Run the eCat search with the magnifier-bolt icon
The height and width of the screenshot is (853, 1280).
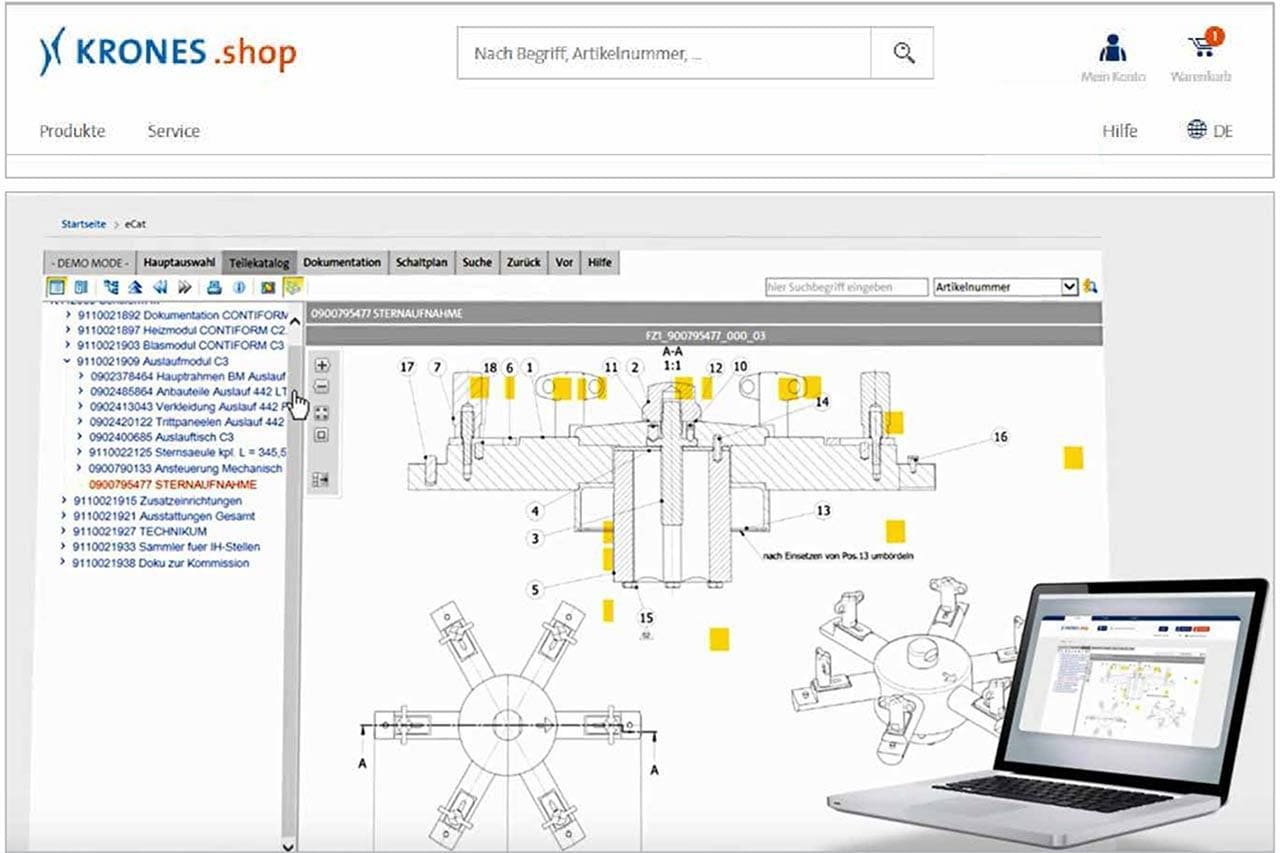(x=1090, y=287)
